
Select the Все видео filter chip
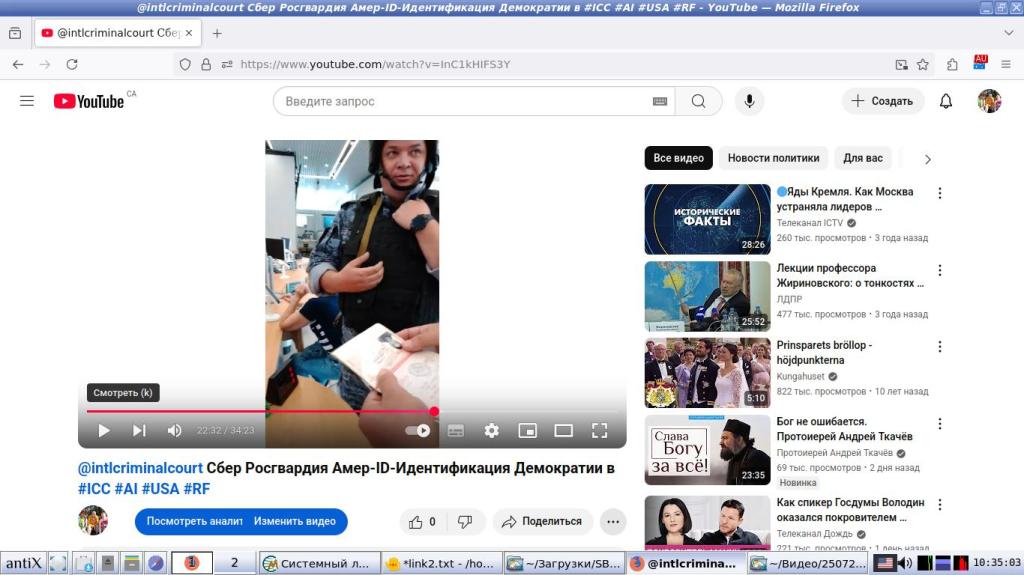678,158
